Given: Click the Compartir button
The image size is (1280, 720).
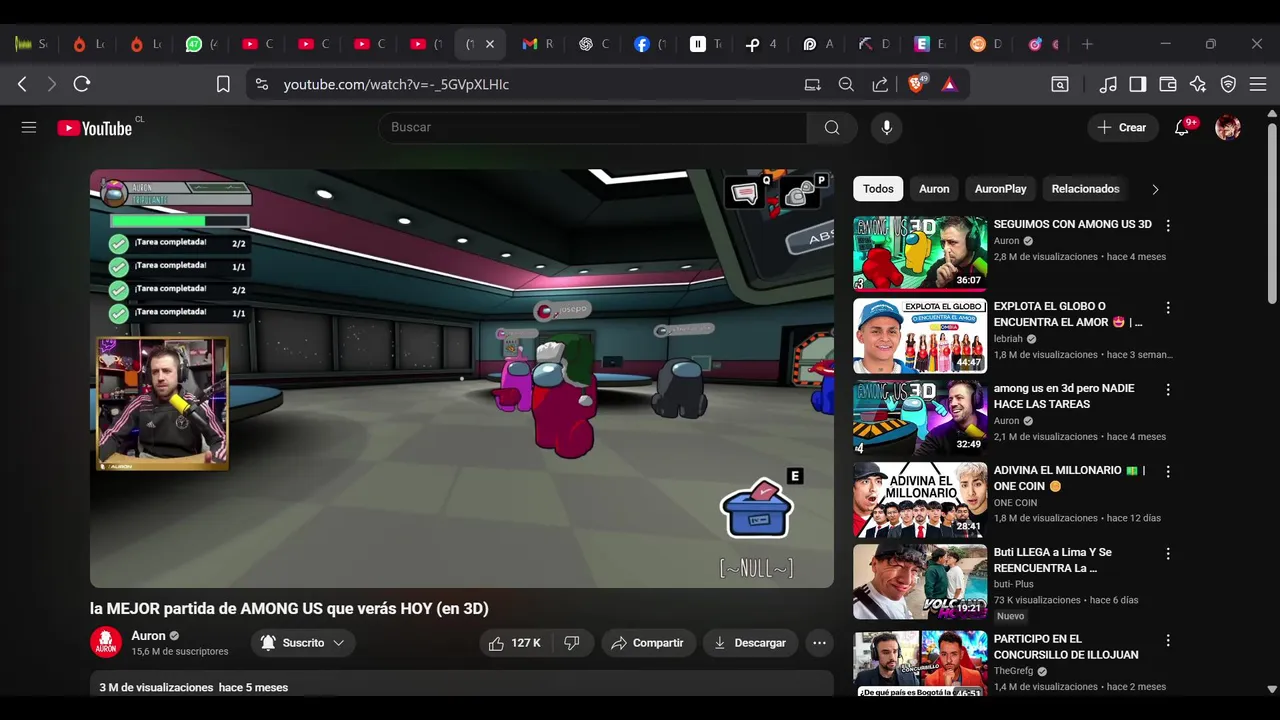Looking at the screenshot, I should (648, 643).
